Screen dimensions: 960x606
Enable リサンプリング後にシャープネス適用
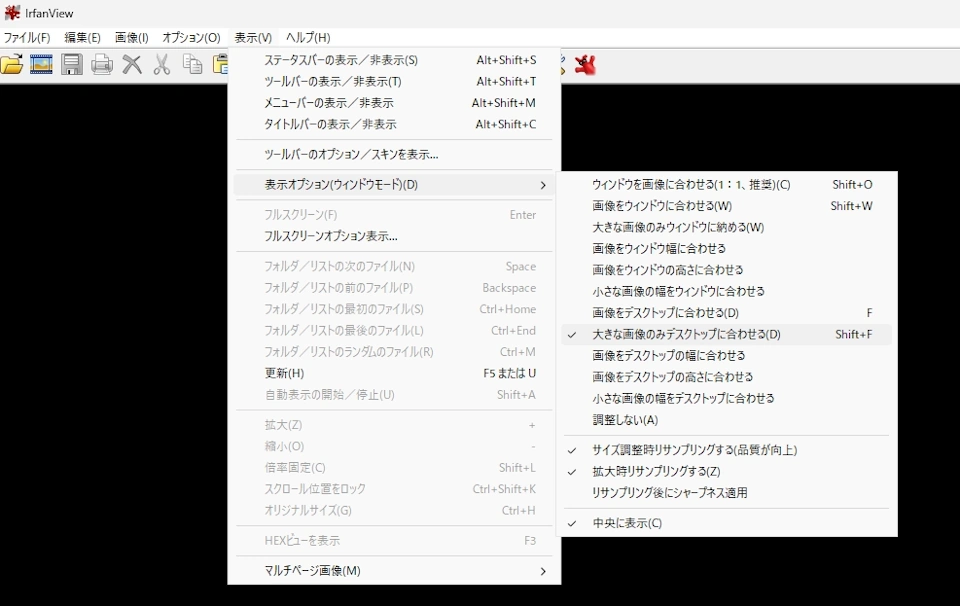tap(727, 493)
